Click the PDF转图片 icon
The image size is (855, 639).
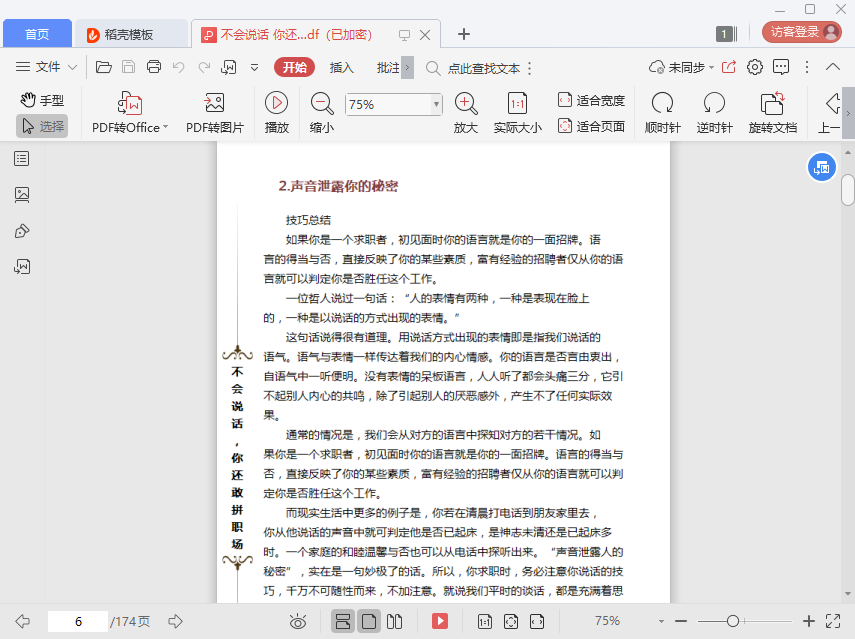tap(213, 103)
